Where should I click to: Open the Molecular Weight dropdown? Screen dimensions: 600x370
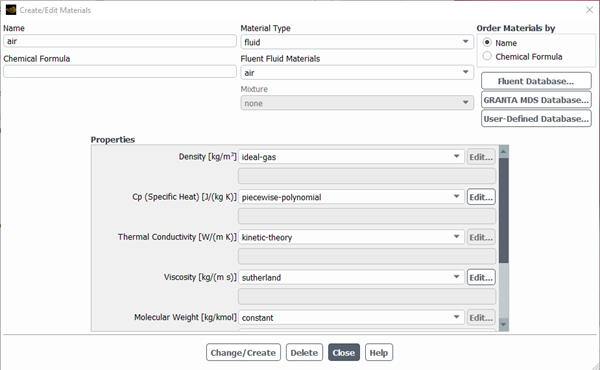pos(351,318)
